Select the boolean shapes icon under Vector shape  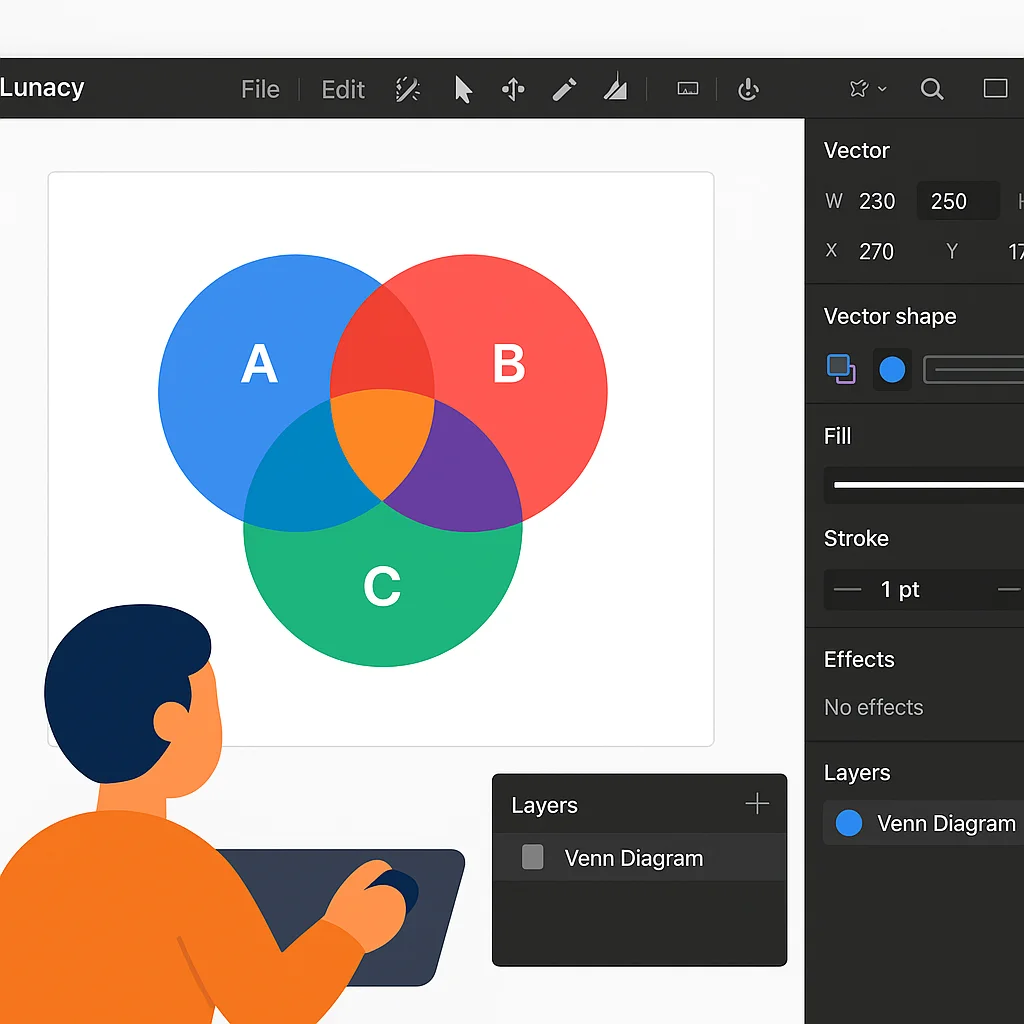point(841,370)
